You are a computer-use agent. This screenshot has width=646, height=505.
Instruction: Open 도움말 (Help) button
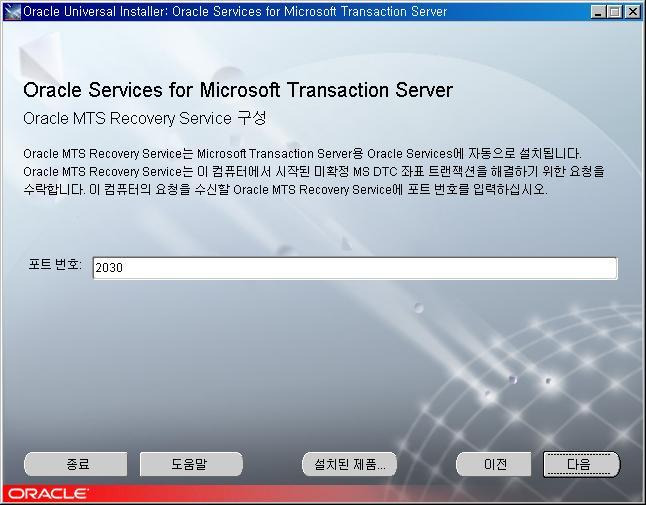[191, 464]
